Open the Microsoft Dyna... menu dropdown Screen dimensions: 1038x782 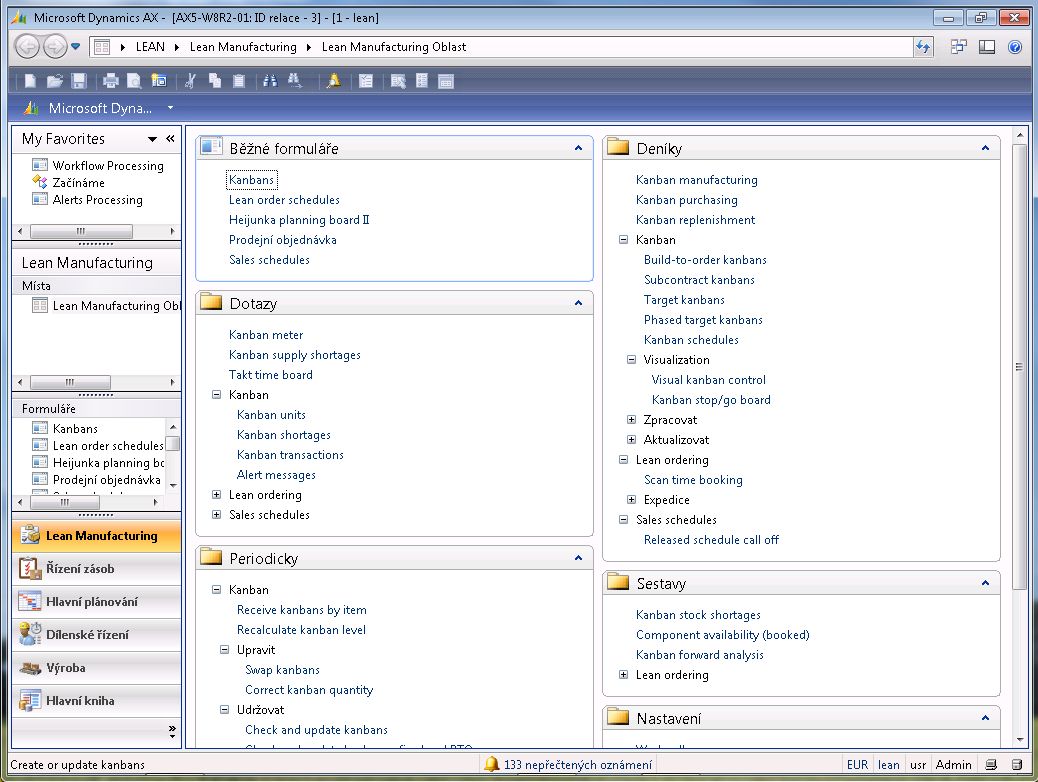(170, 107)
